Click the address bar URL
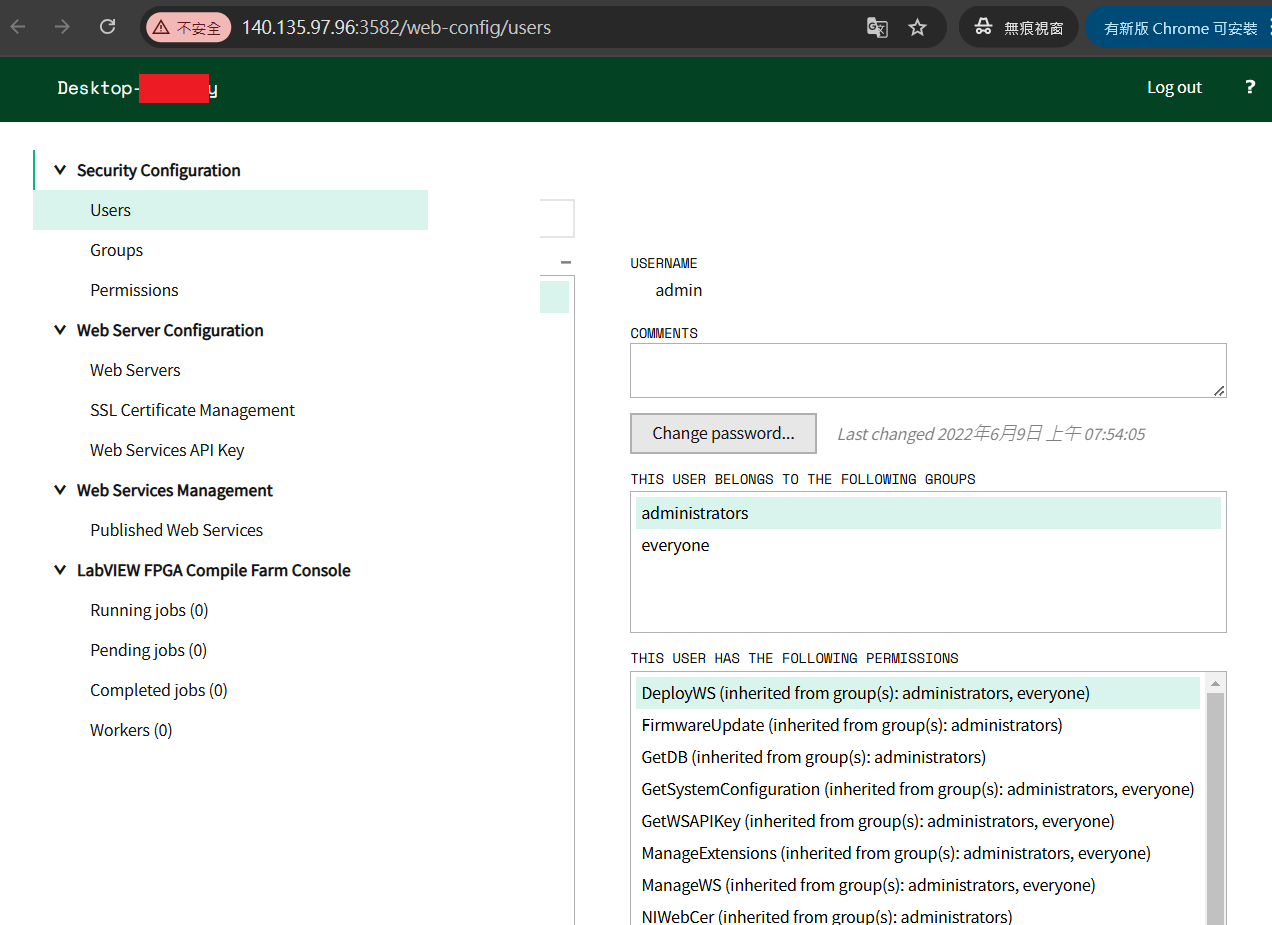 point(396,28)
